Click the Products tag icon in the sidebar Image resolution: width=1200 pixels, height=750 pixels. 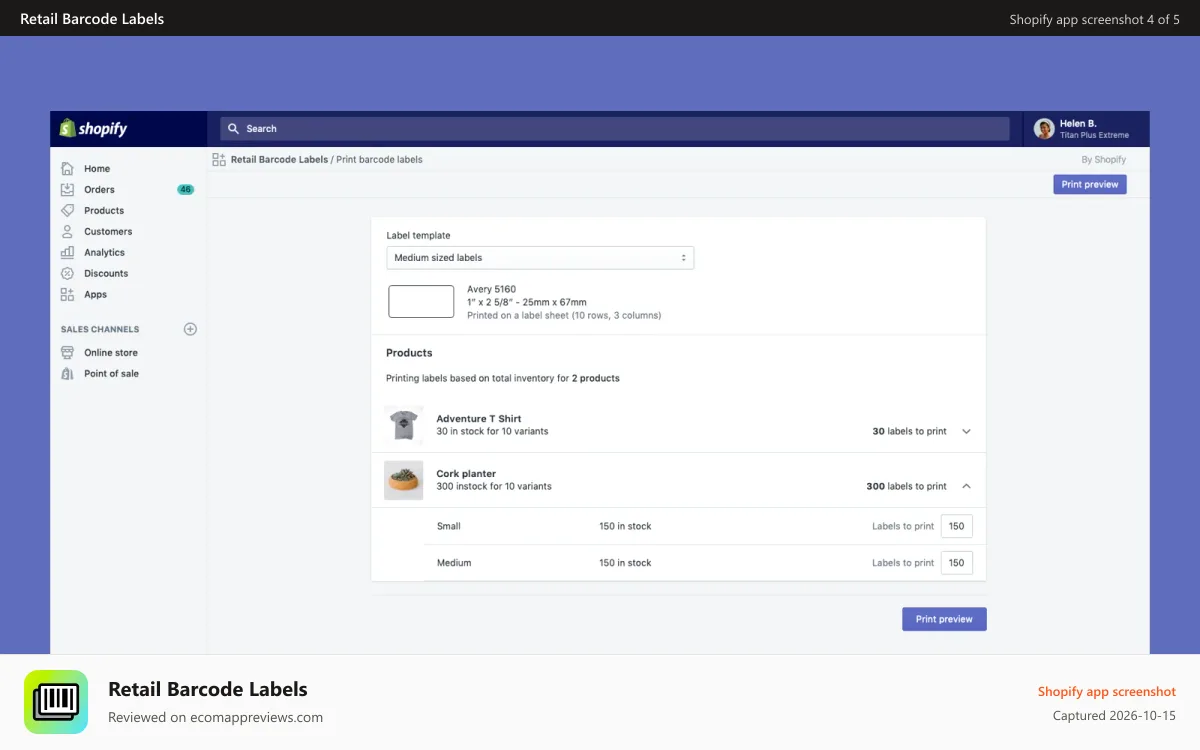(x=67, y=210)
